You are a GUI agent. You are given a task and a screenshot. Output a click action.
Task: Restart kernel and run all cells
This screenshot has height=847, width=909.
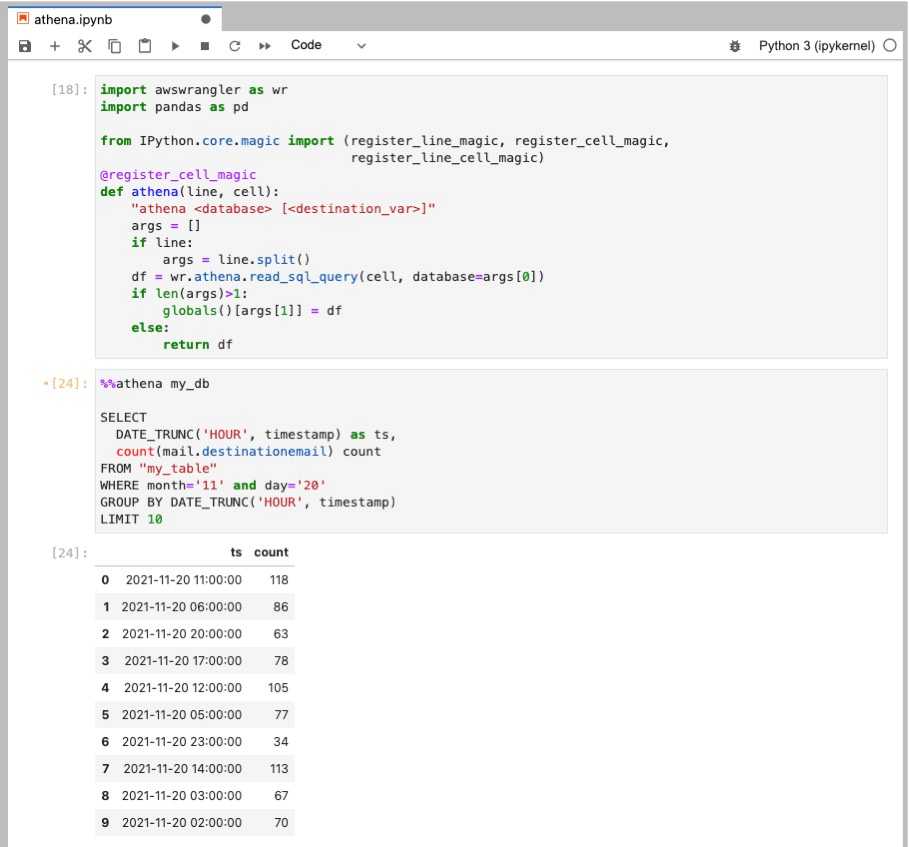(265, 46)
